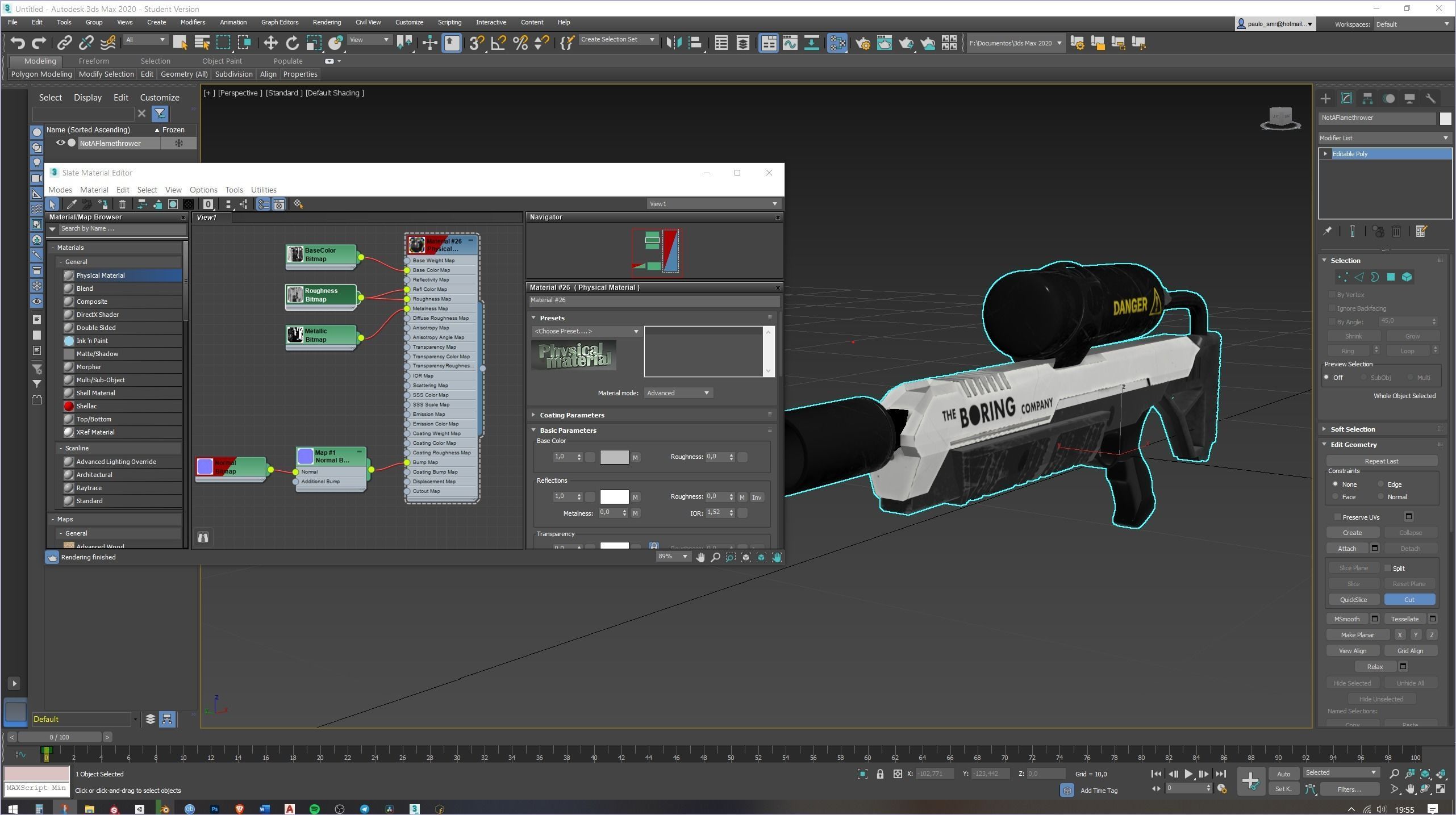The height and width of the screenshot is (815, 1456).
Task: Expand the Editable Poly modifier entry
Action: [x=1325, y=154]
